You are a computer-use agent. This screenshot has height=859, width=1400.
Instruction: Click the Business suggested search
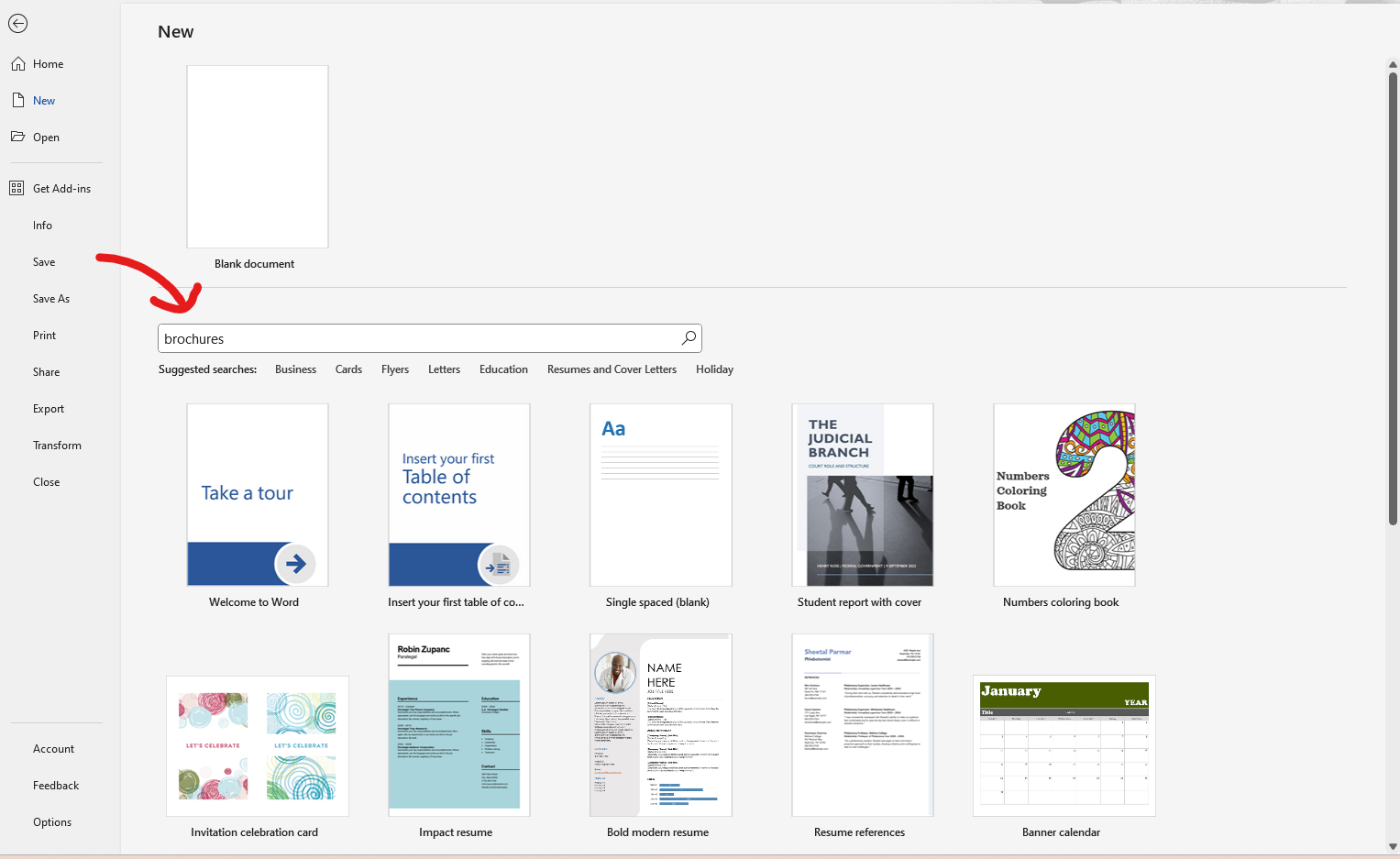(x=295, y=369)
